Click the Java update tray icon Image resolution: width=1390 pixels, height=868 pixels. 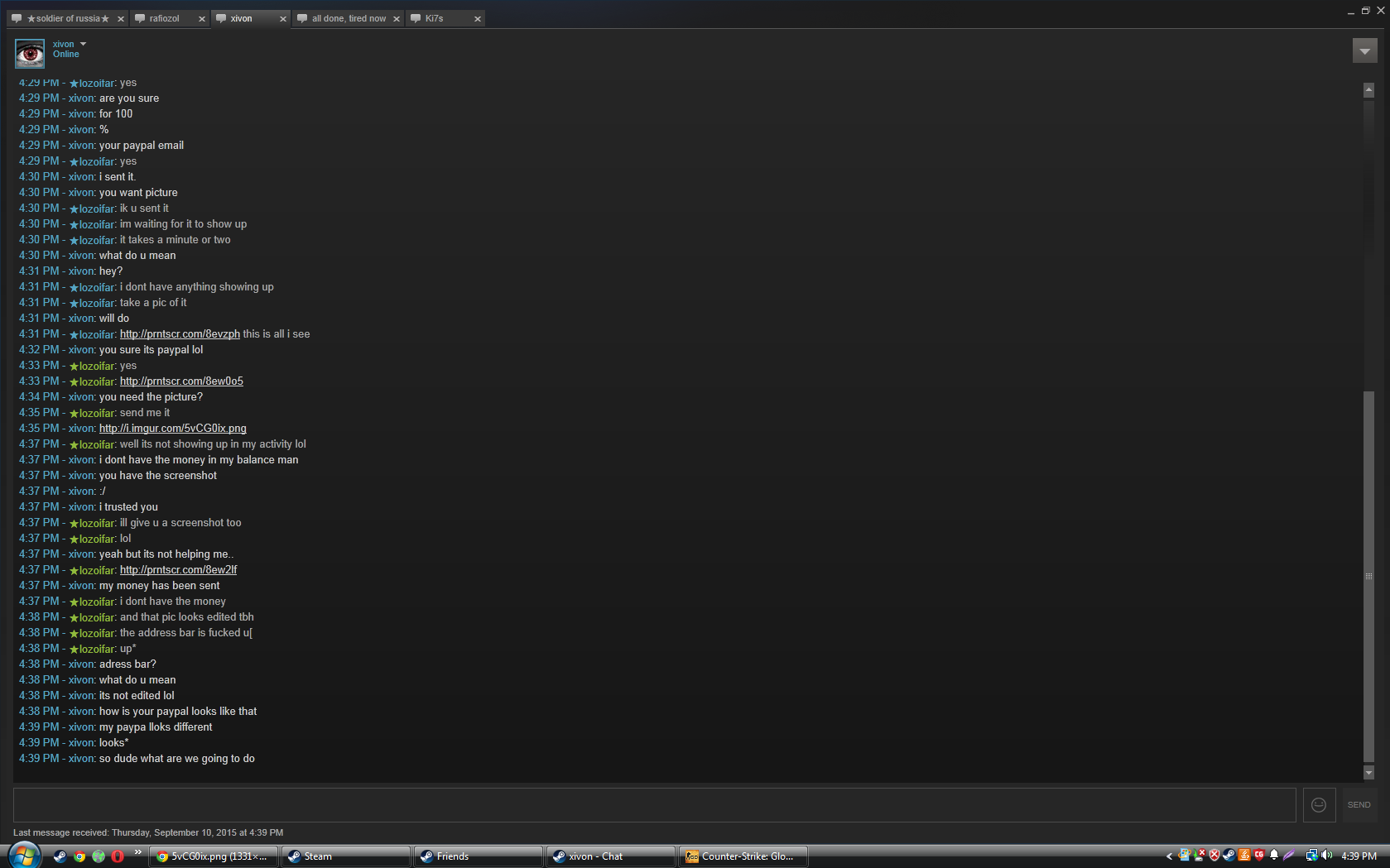(1244, 856)
